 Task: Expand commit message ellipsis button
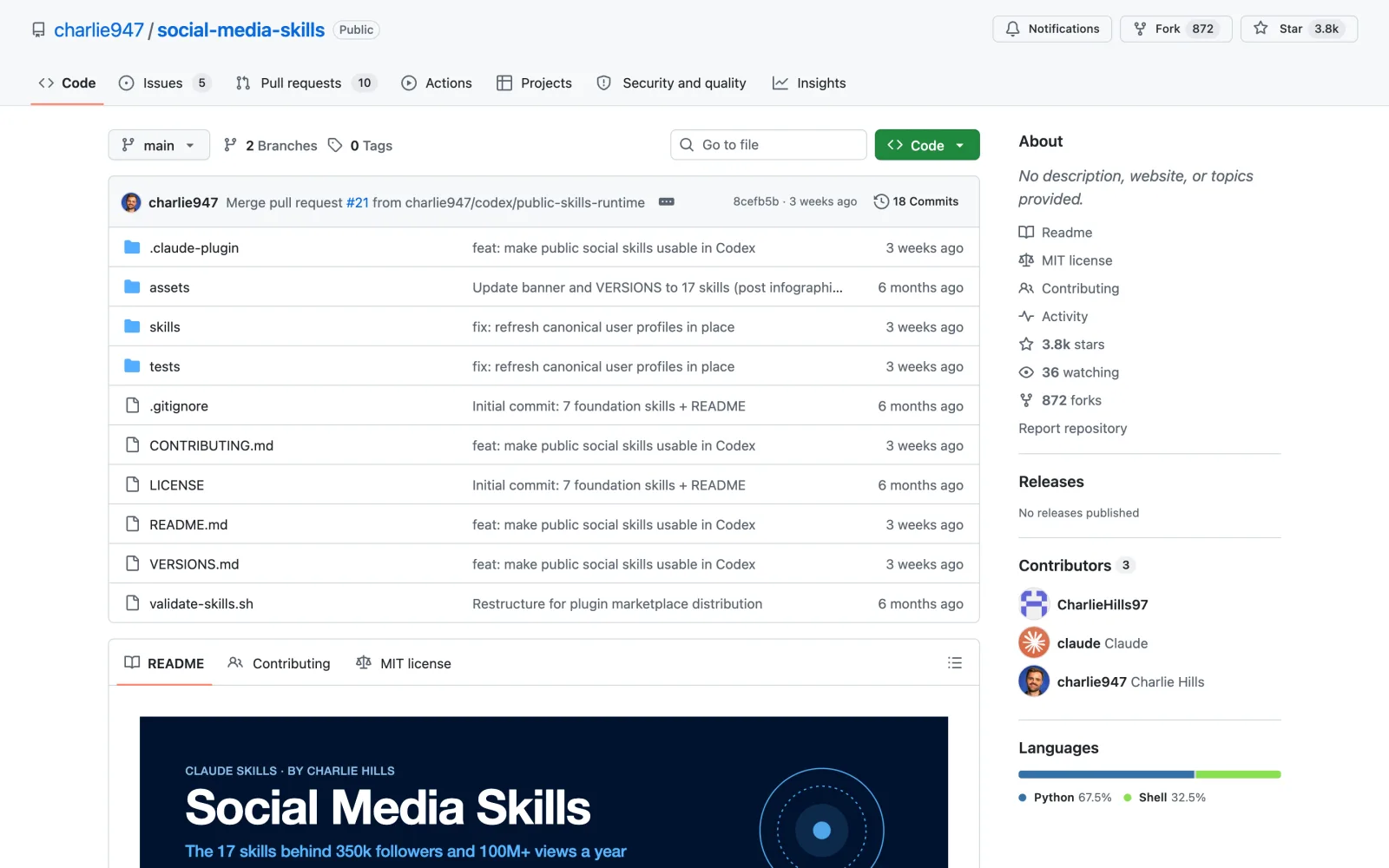[x=666, y=201]
